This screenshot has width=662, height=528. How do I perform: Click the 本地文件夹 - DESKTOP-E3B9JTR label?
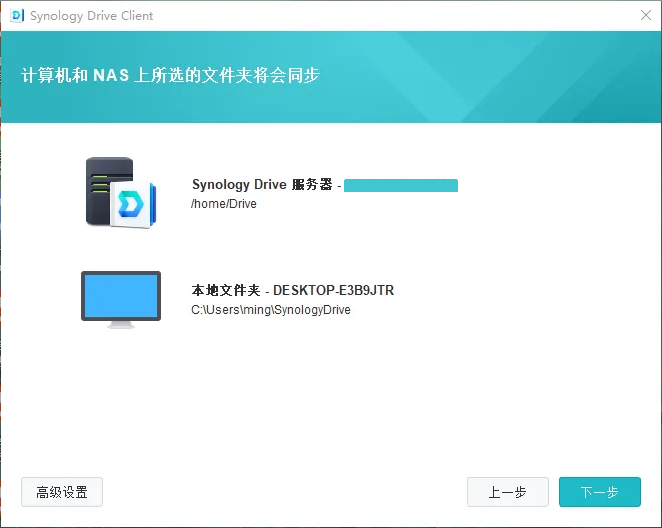pyautogui.click(x=293, y=290)
